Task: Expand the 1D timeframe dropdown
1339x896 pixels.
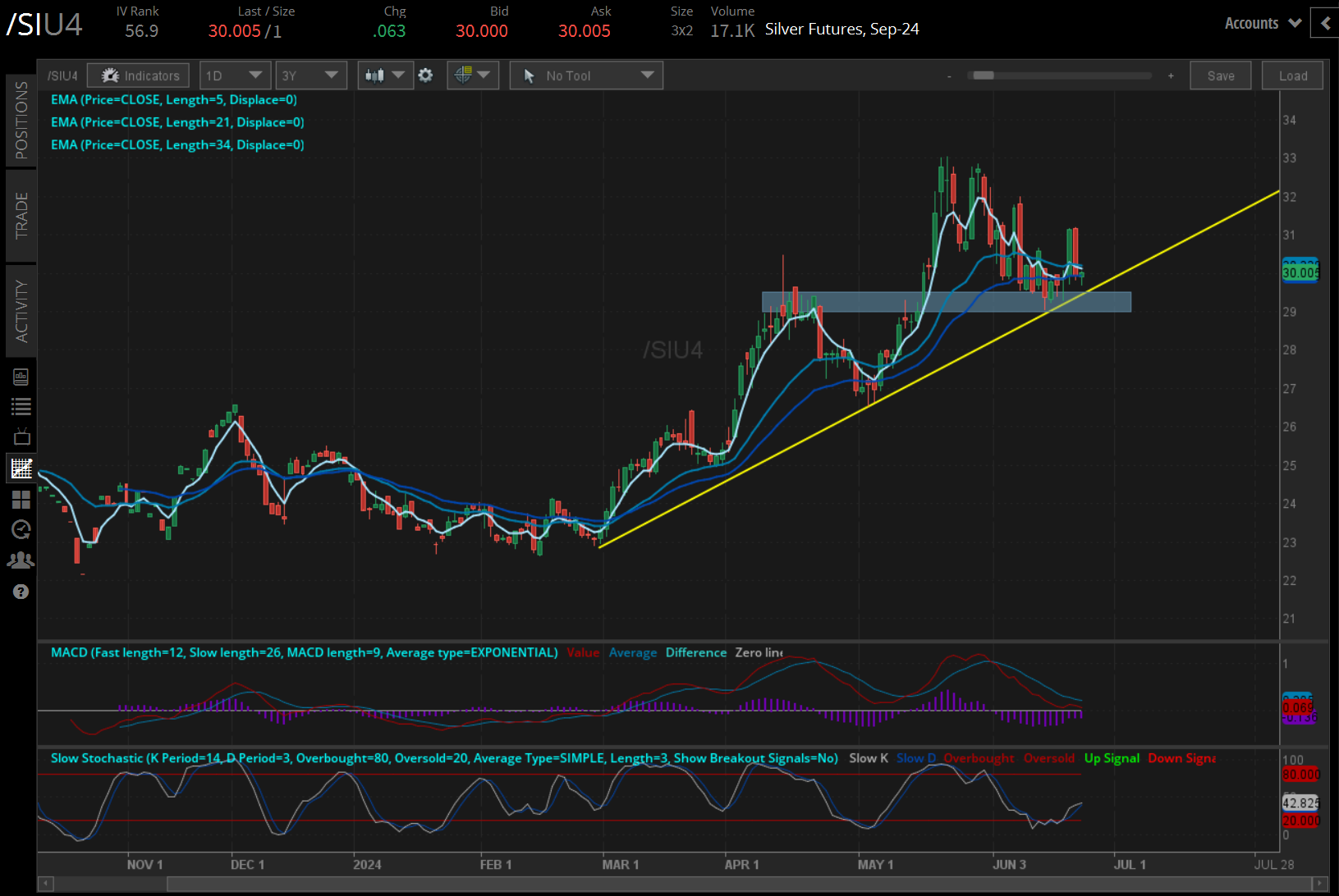Action: (x=234, y=75)
